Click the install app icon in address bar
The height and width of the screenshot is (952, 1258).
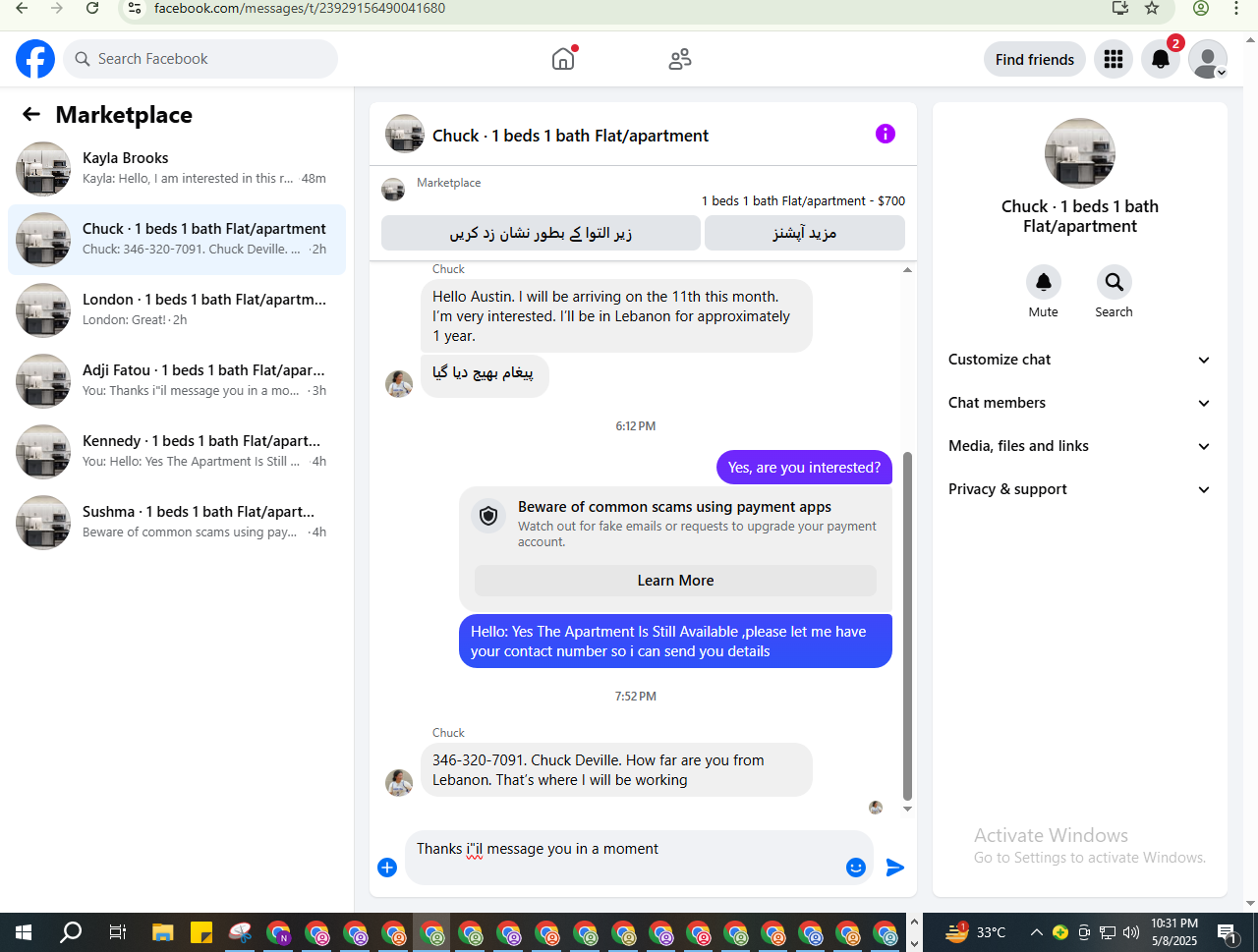(x=1119, y=8)
